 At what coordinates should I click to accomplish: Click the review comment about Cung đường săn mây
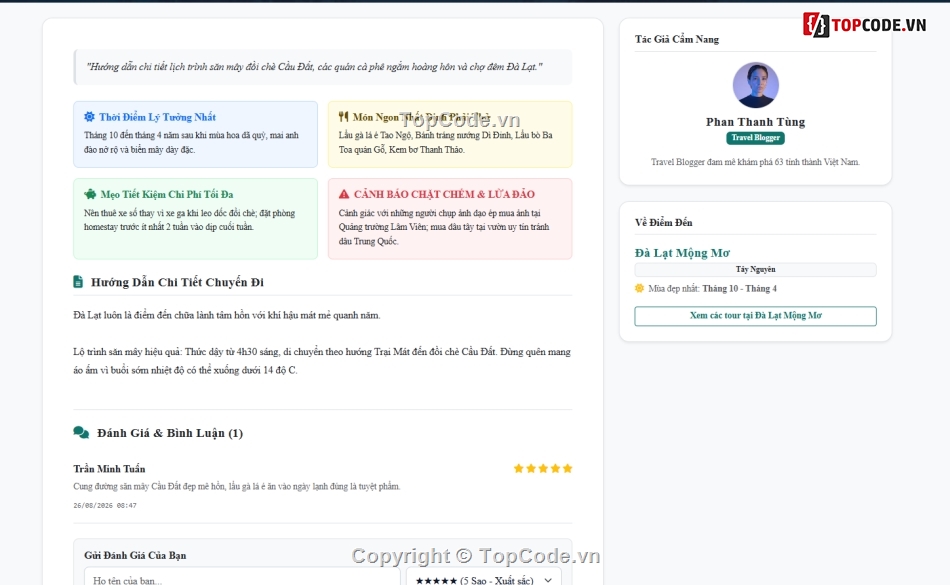(x=236, y=486)
